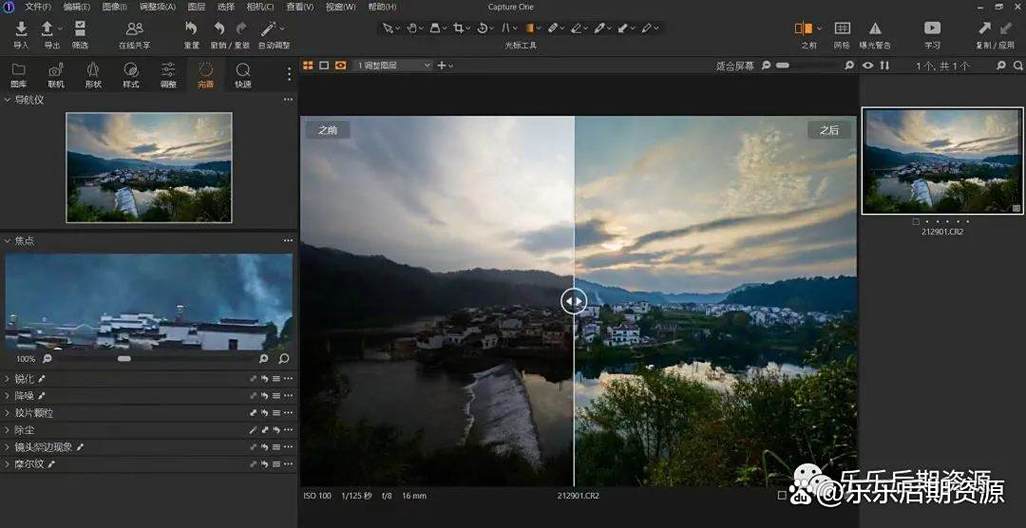This screenshot has width=1026, height=528.
Task: Select the pointer cursor tool
Action: [x=388, y=28]
